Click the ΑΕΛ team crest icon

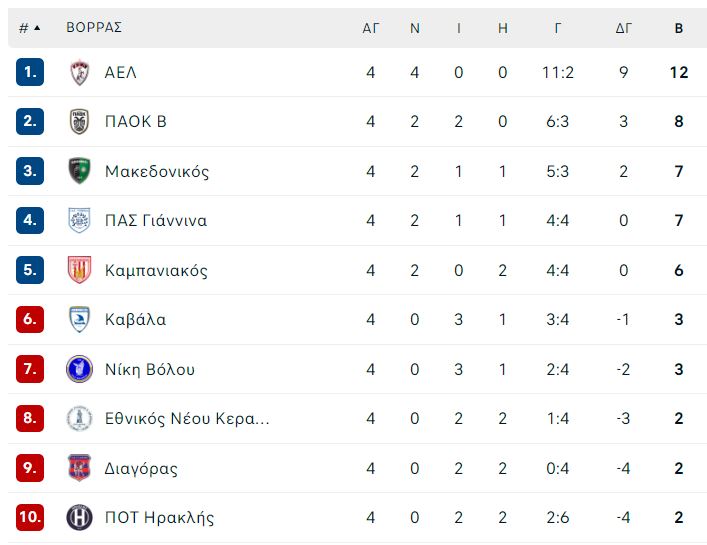79,72
